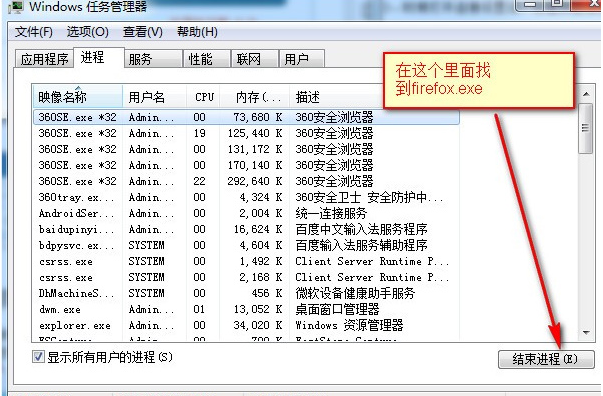Select the explorer.exe process row
The image size is (603, 396).
(246, 326)
